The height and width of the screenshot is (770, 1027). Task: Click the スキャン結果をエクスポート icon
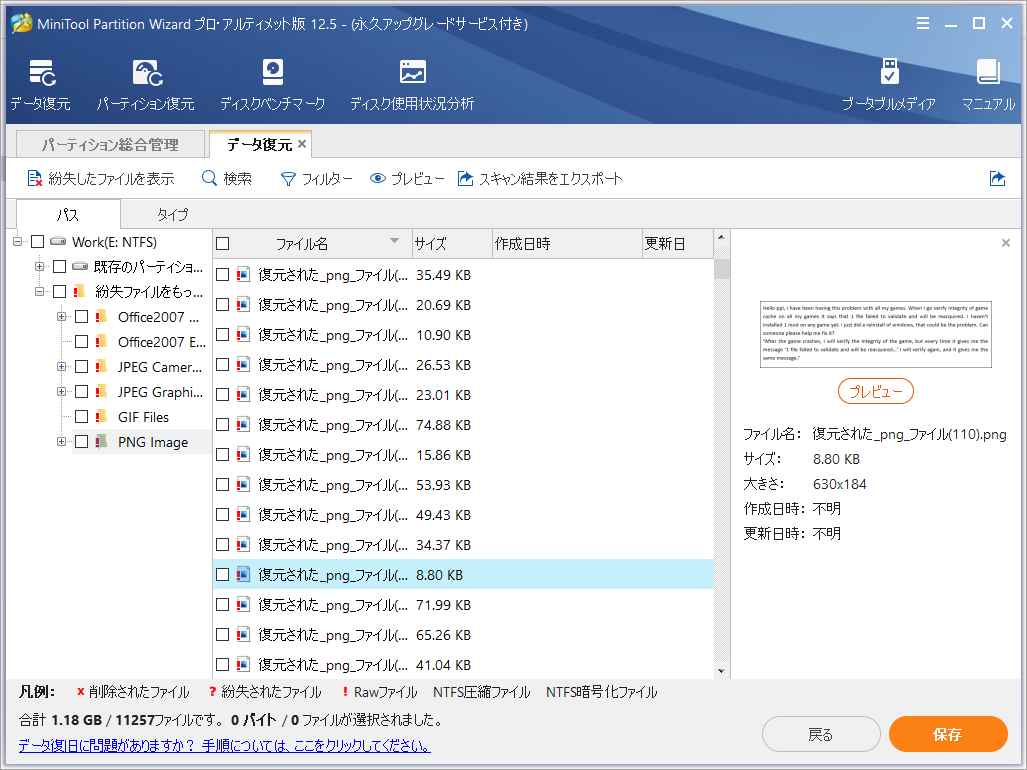tap(464, 179)
